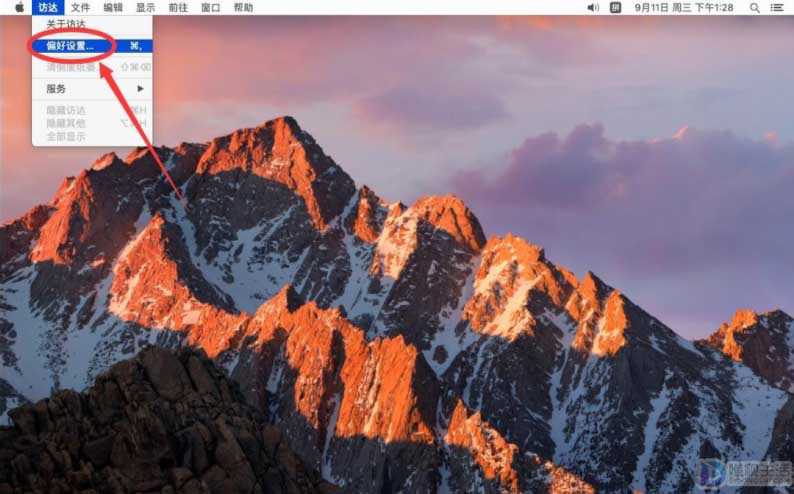Open the 文件 menu
The image size is (794, 494).
(81, 8)
